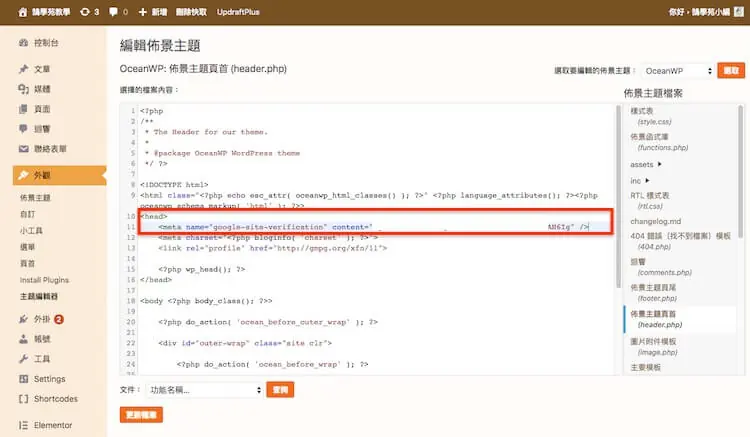Screen dimensions: 750x437
Task: Click the 你好 user greeting in admin bar
Action: pyautogui.click(x=699, y=12)
